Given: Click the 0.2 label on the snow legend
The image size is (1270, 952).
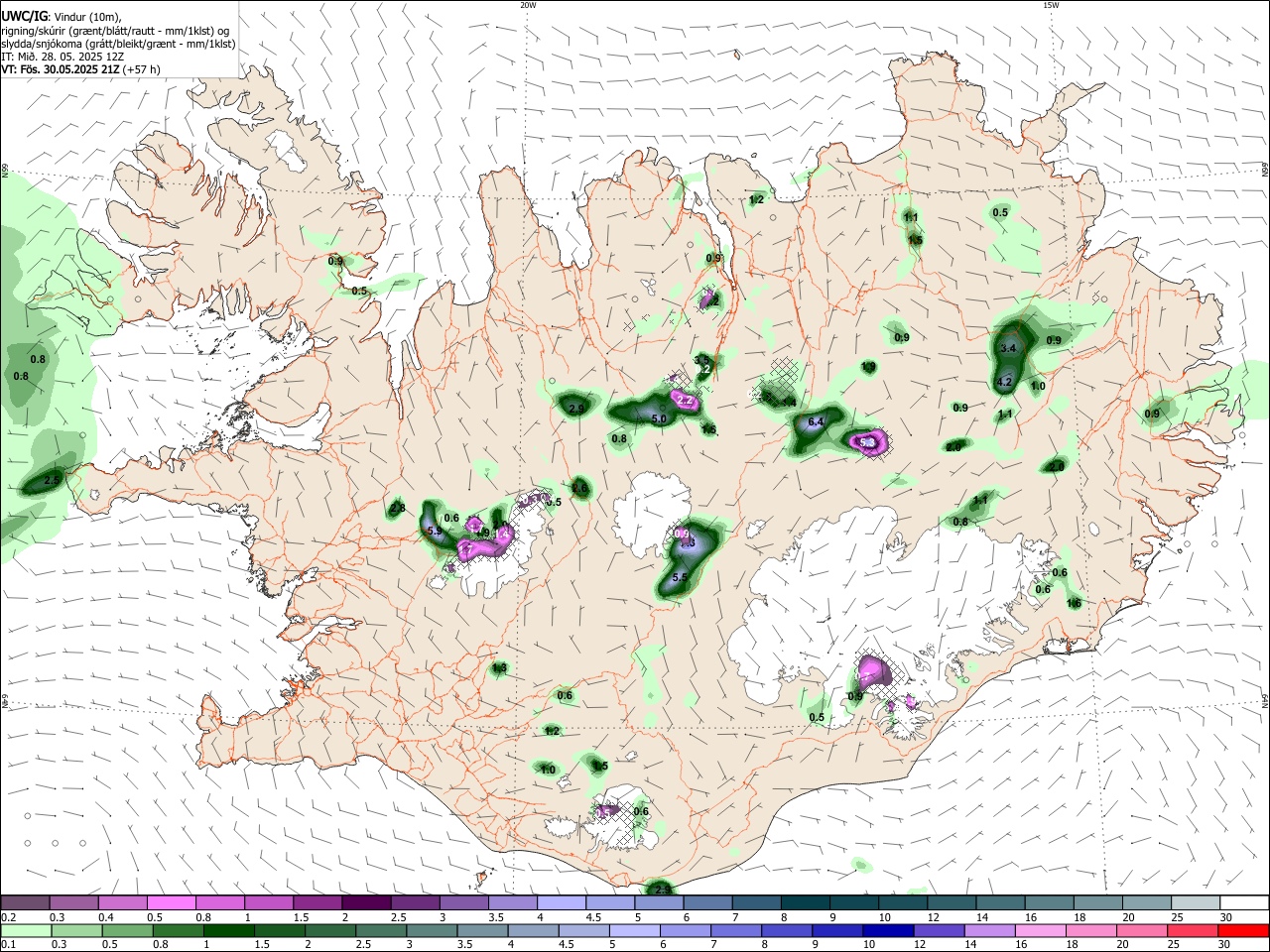Looking at the screenshot, I should tap(8, 916).
